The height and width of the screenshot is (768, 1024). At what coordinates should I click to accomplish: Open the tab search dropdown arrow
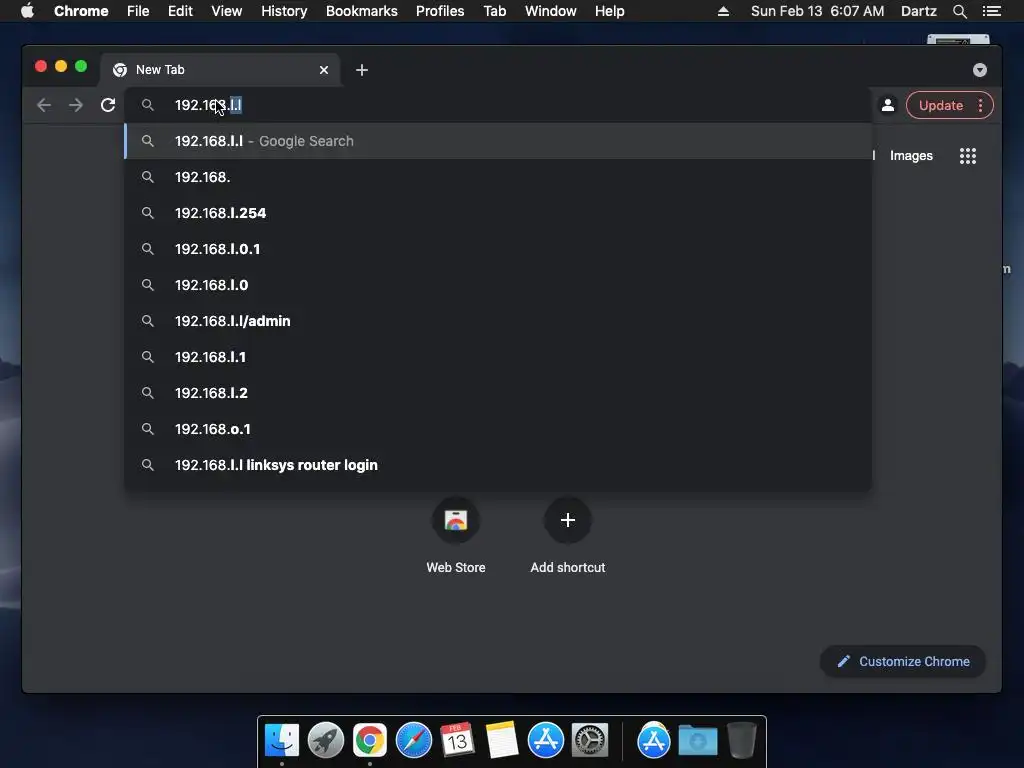click(980, 70)
